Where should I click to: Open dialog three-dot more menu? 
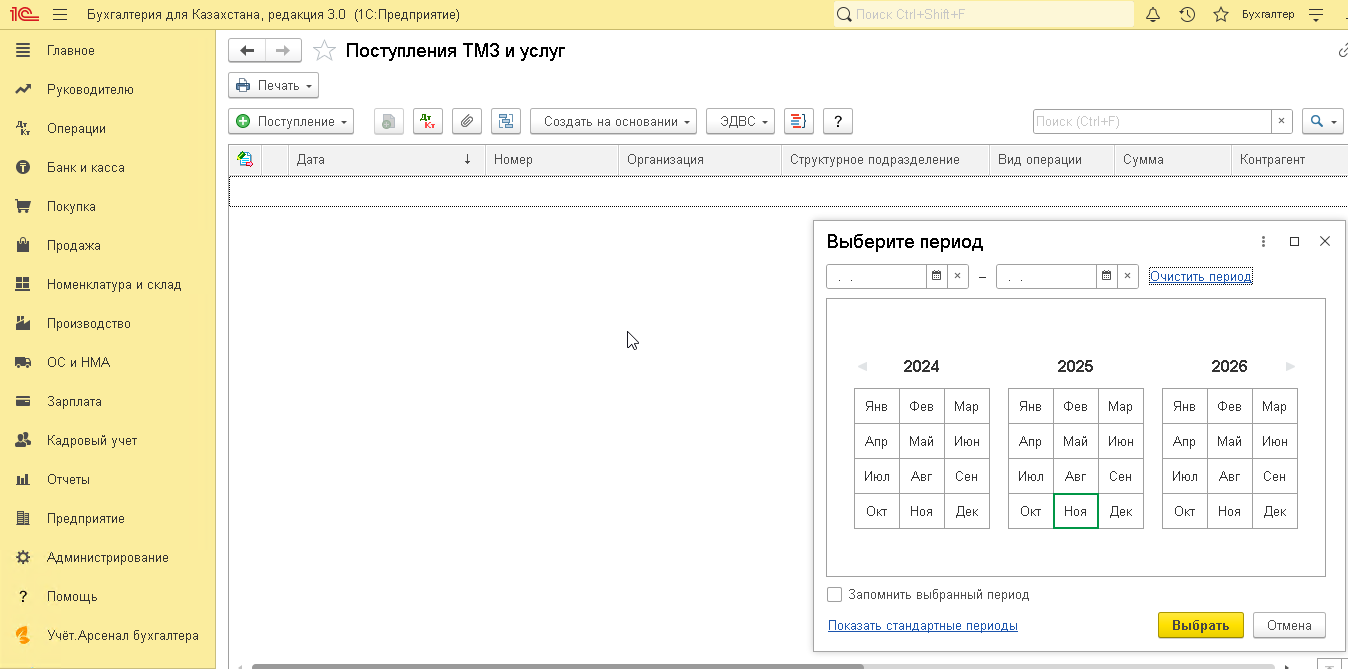point(1264,242)
